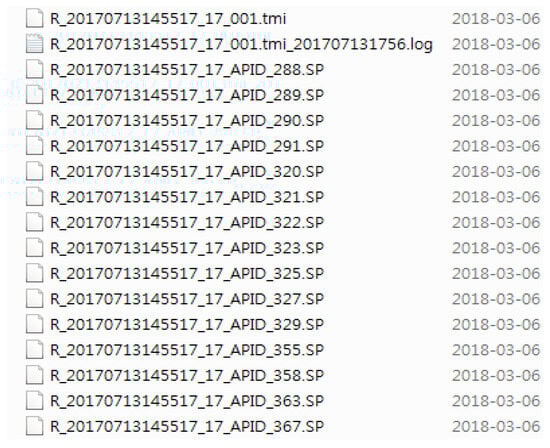Select the 001.tmi_201707131756.log filename
This screenshot has width=550, height=448.
pyautogui.click(x=241, y=44)
